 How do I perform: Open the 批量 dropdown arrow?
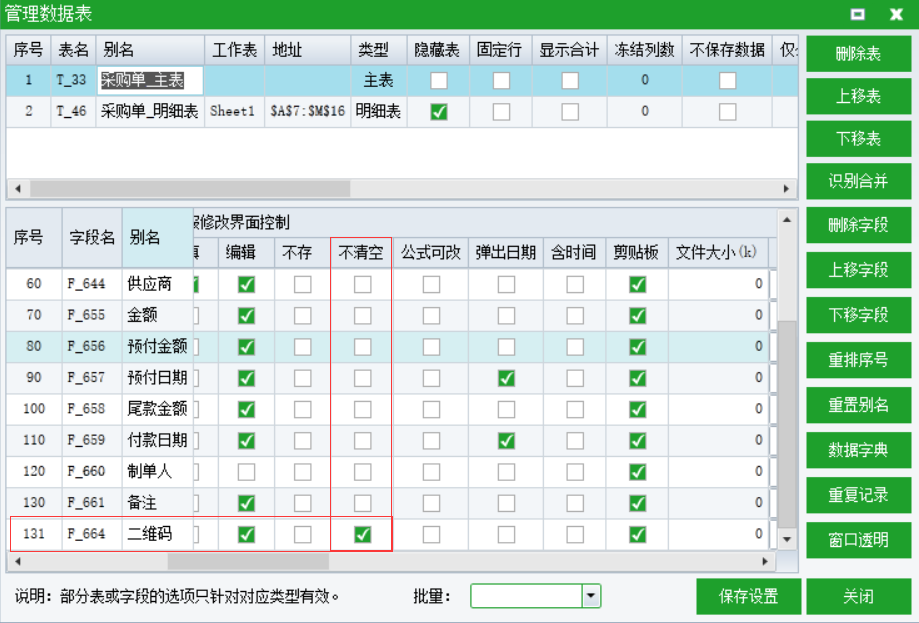pyautogui.click(x=591, y=597)
